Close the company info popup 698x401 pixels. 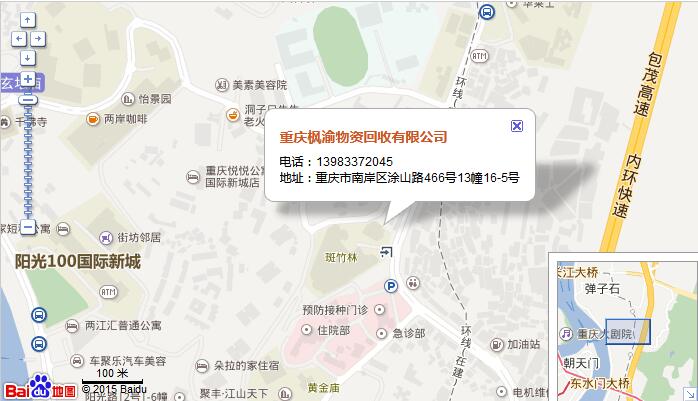point(516,126)
